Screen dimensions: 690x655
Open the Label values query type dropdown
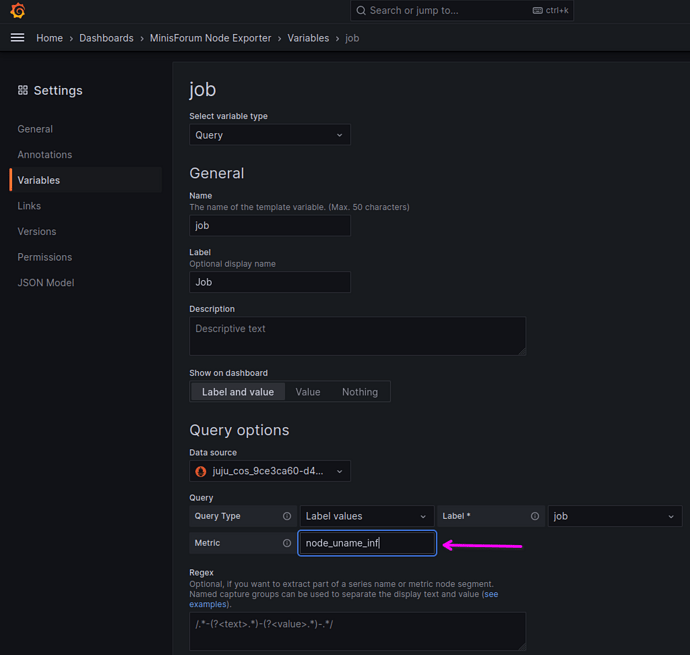(x=367, y=516)
